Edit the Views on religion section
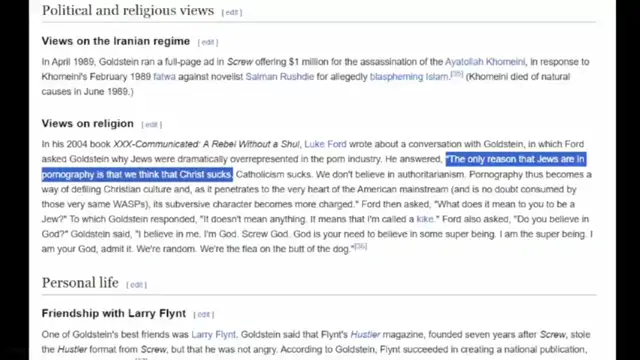The image size is (640, 360). (151, 124)
